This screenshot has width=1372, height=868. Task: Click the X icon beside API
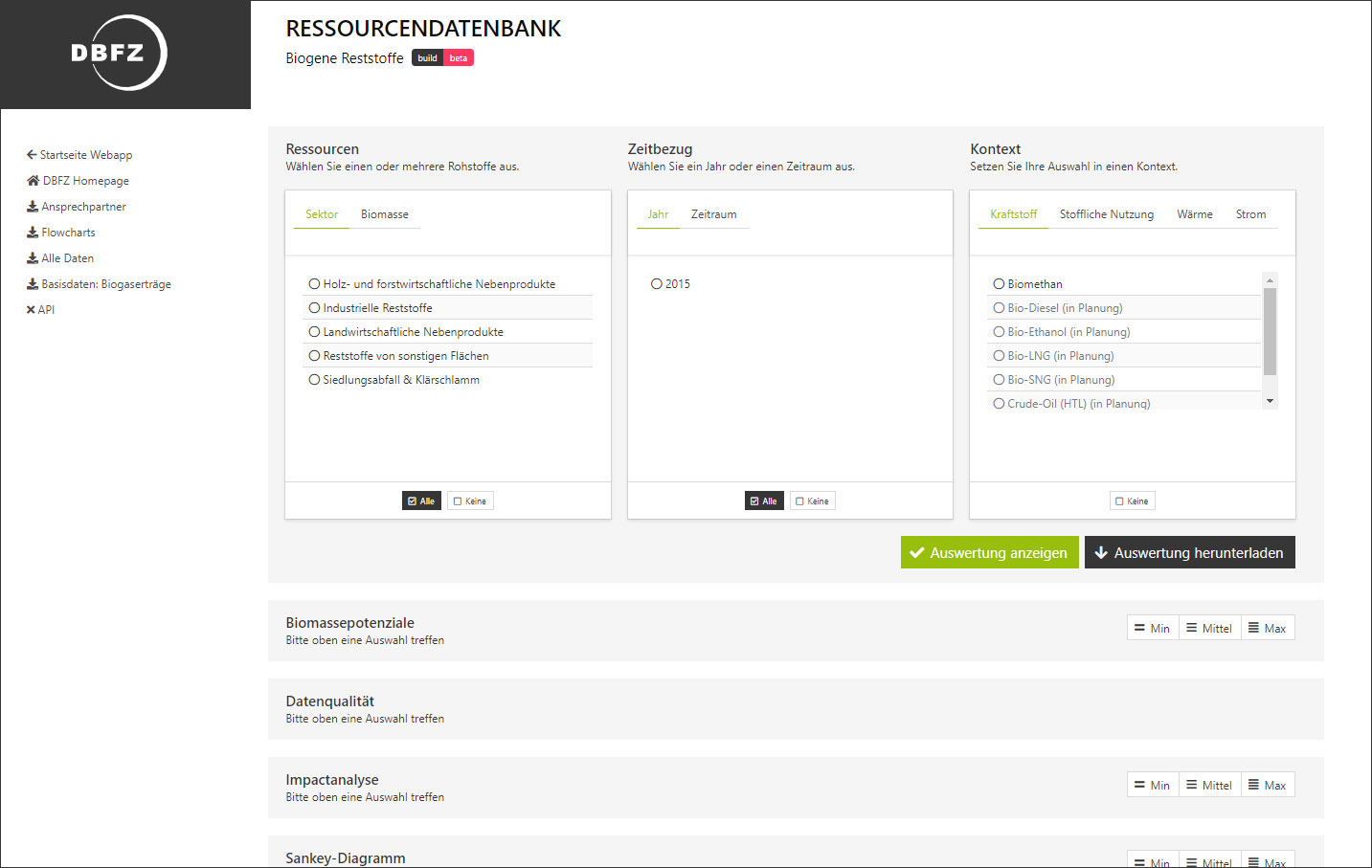click(x=31, y=310)
